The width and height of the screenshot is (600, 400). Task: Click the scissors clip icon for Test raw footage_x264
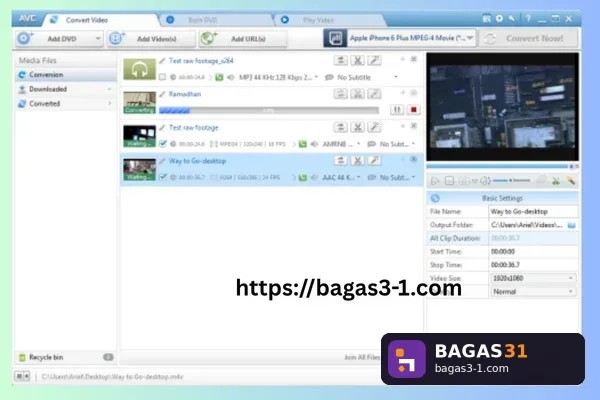tap(357, 60)
